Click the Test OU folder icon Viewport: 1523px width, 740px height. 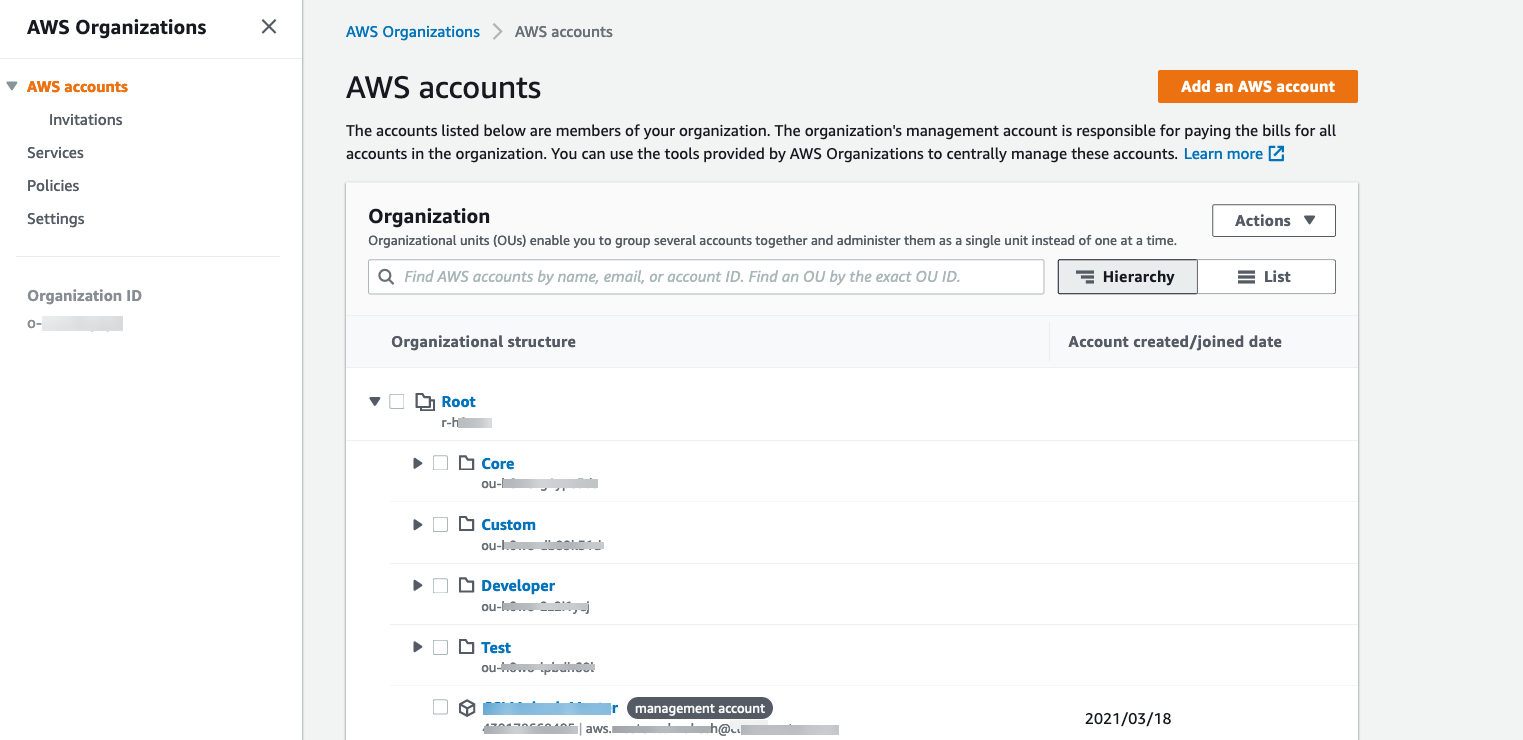click(466, 647)
